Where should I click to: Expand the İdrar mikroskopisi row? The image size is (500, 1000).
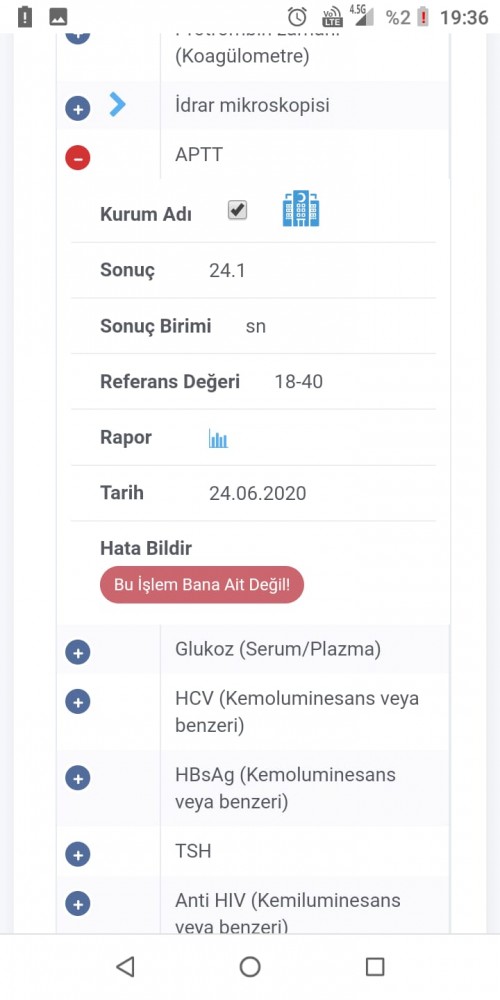point(78,109)
